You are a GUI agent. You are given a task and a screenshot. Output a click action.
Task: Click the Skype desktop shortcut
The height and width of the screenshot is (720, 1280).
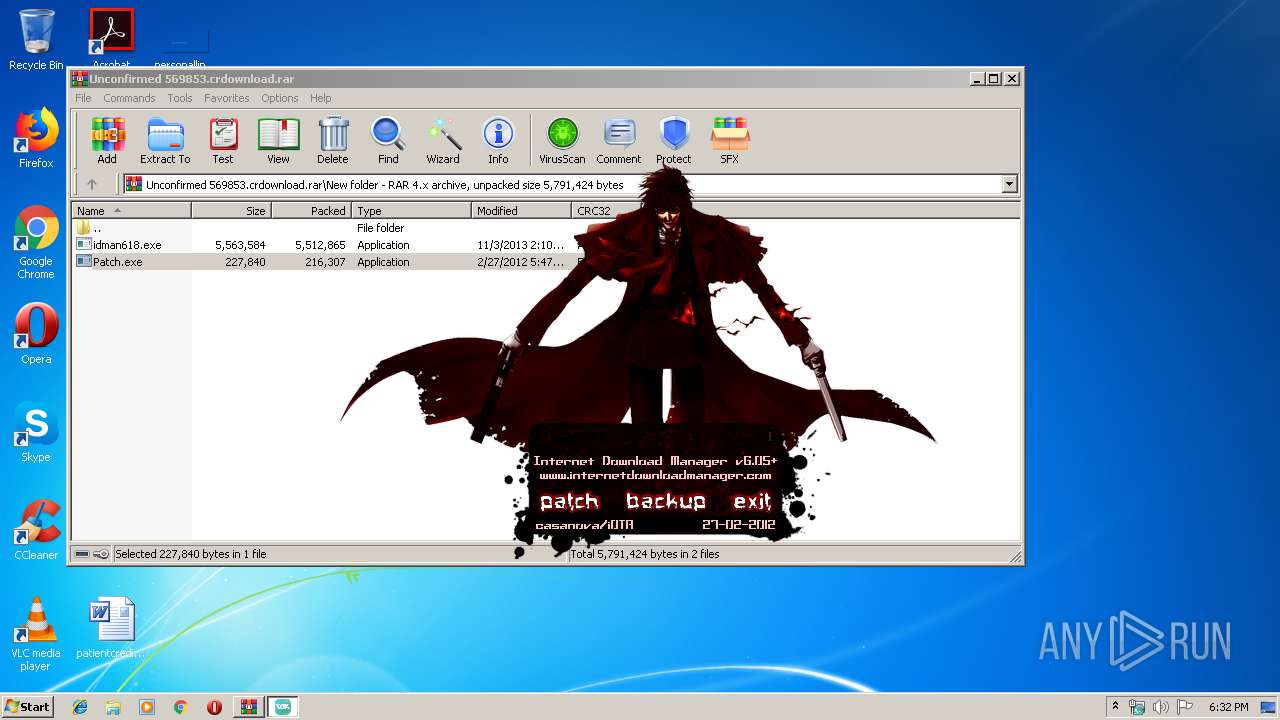click(x=36, y=432)
